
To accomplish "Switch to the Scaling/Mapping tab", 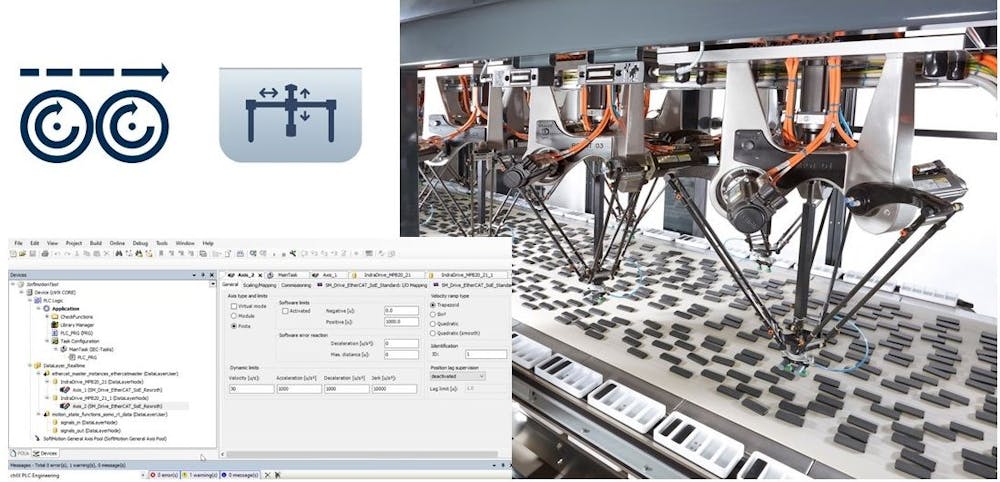I will (258, 285).
